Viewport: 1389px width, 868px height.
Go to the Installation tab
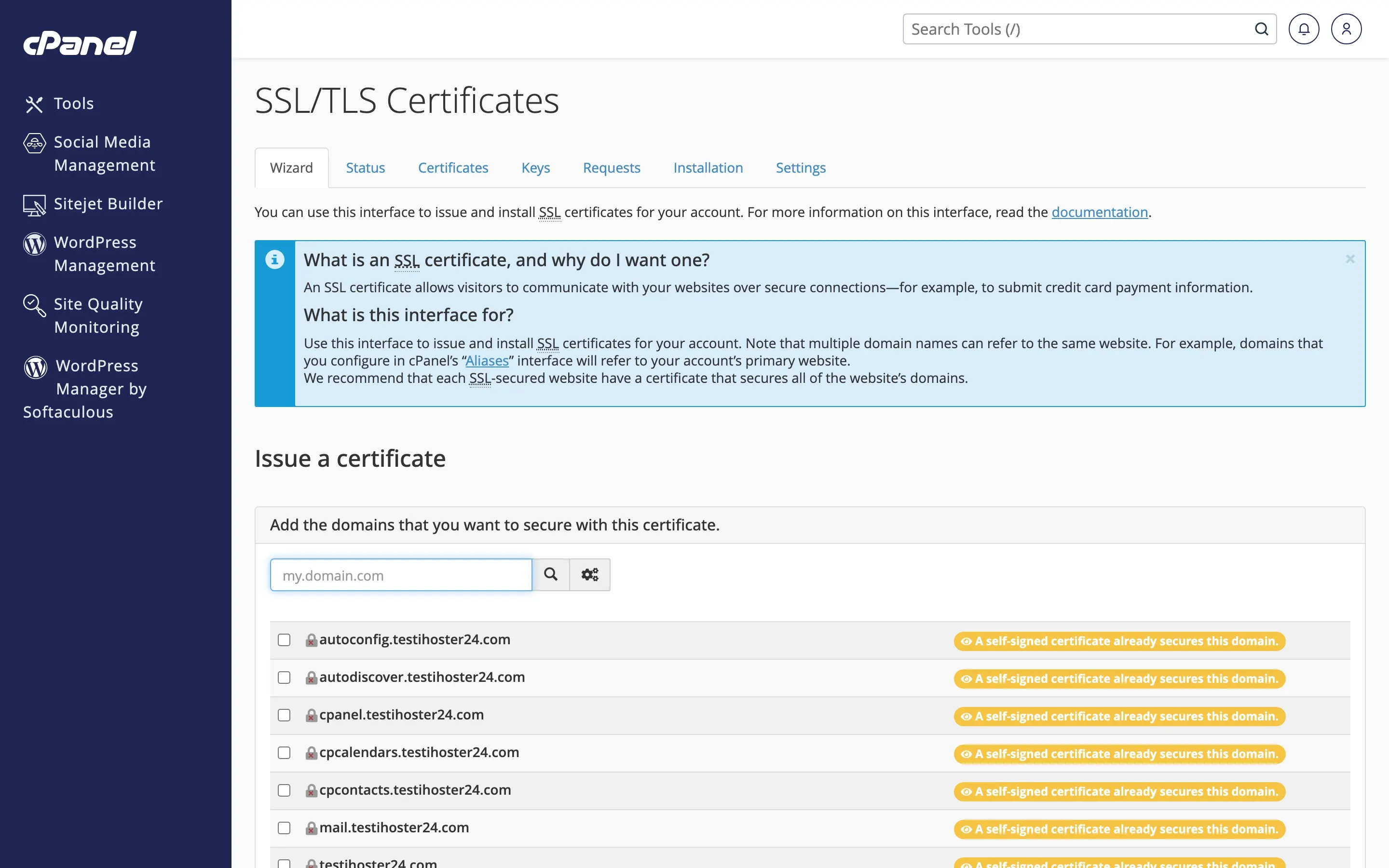coord(708,168)
